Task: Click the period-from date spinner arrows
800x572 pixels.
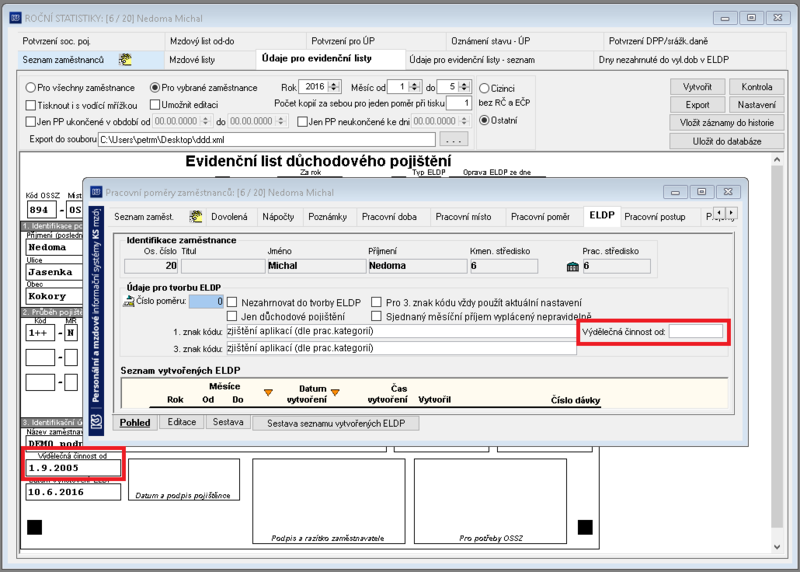Action: 206,121
